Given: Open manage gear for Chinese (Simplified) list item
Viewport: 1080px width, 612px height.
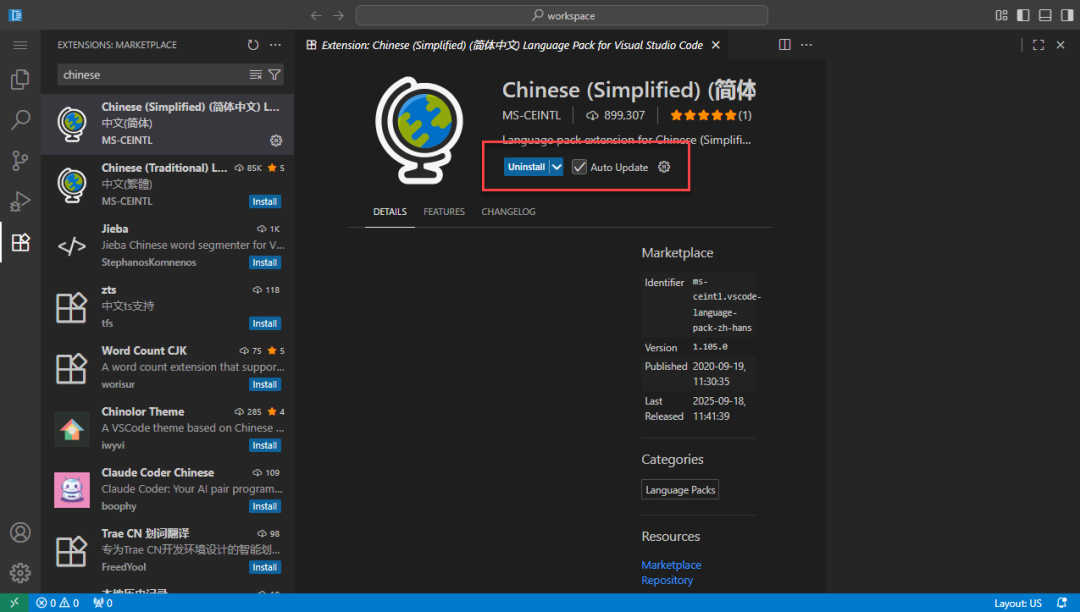Looking at the screenshot, I should click(x=276, y=140).
